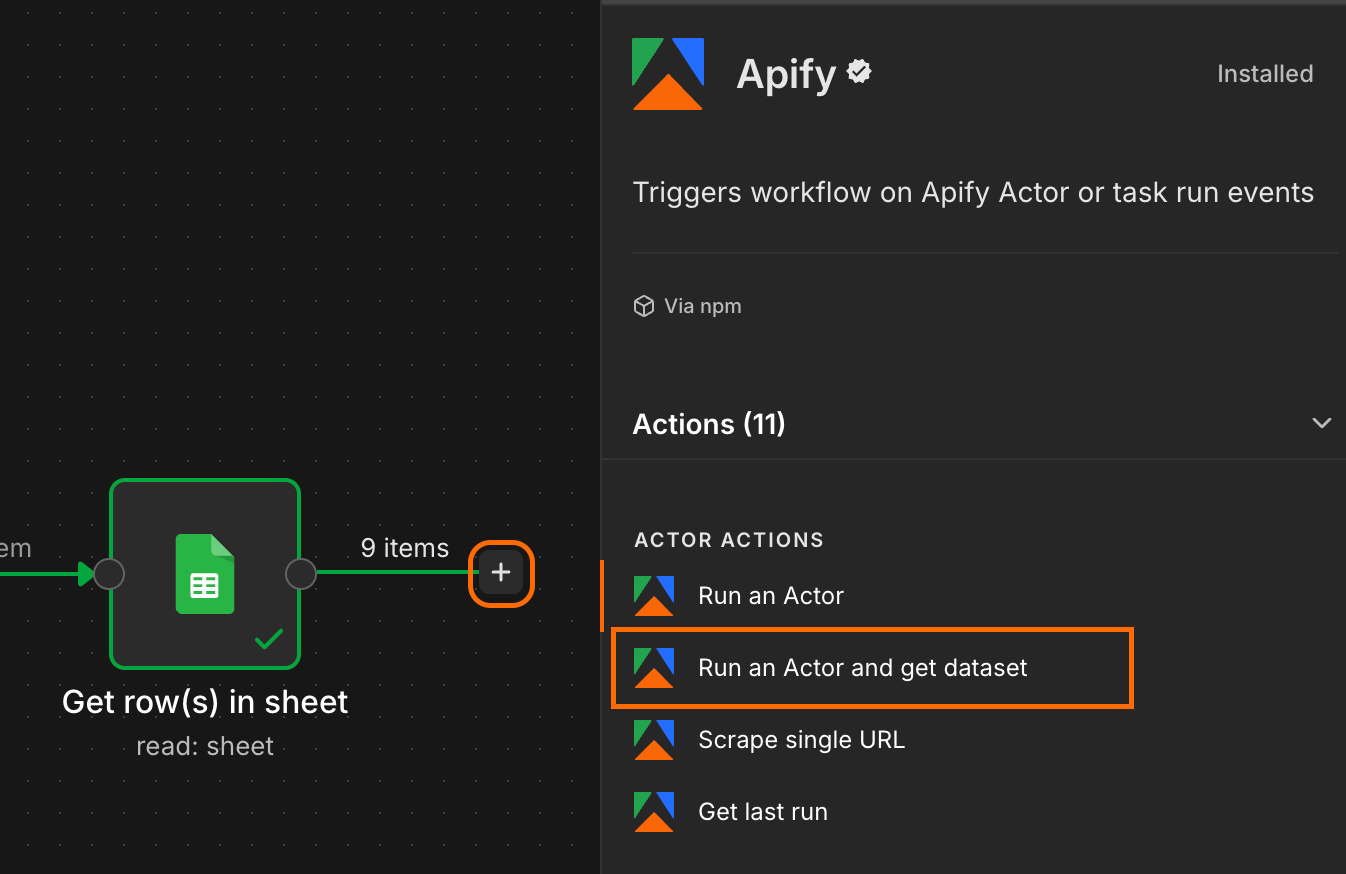Click the icon beside Run an Actor
The width and height of the screenshot is (1346, 874).
pyautogui.click(x=654, y=596)
